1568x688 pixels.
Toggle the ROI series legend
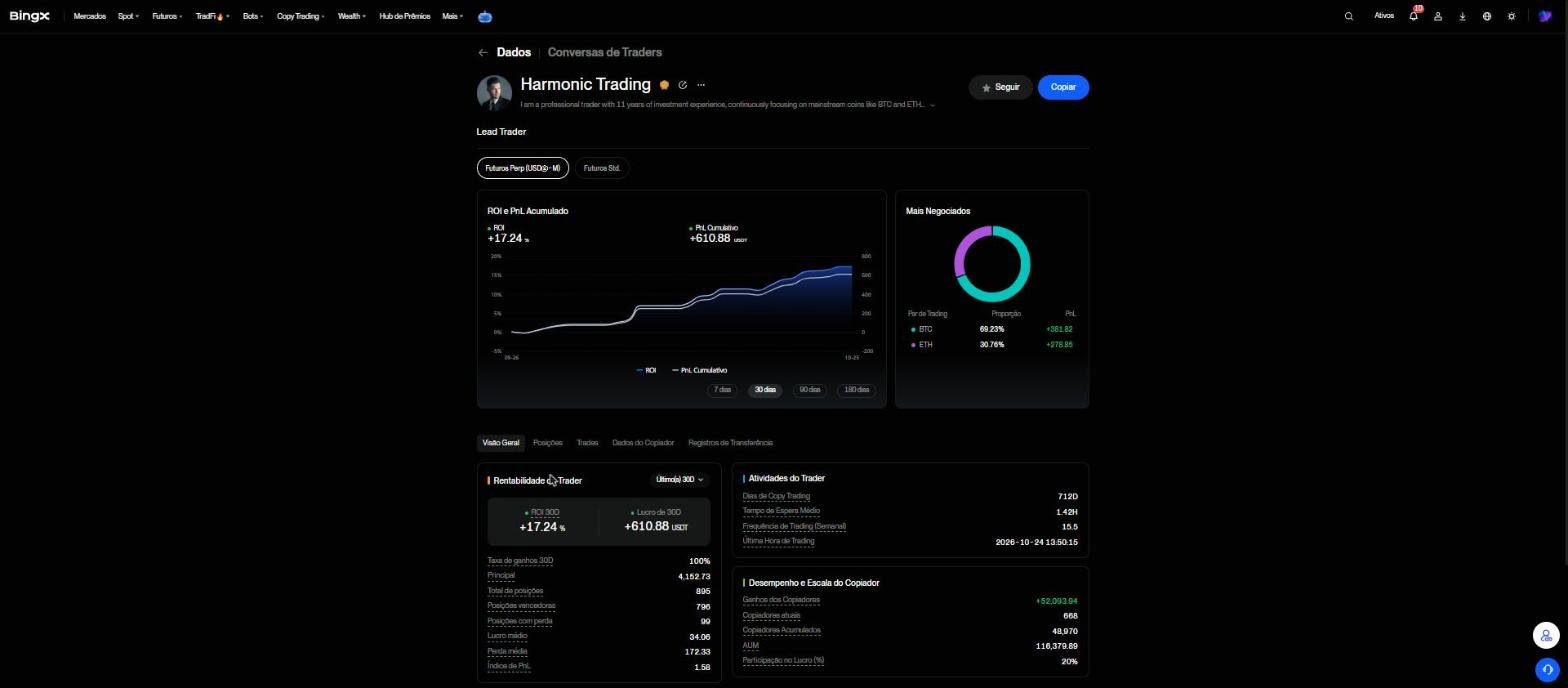[x=646, y=370]
